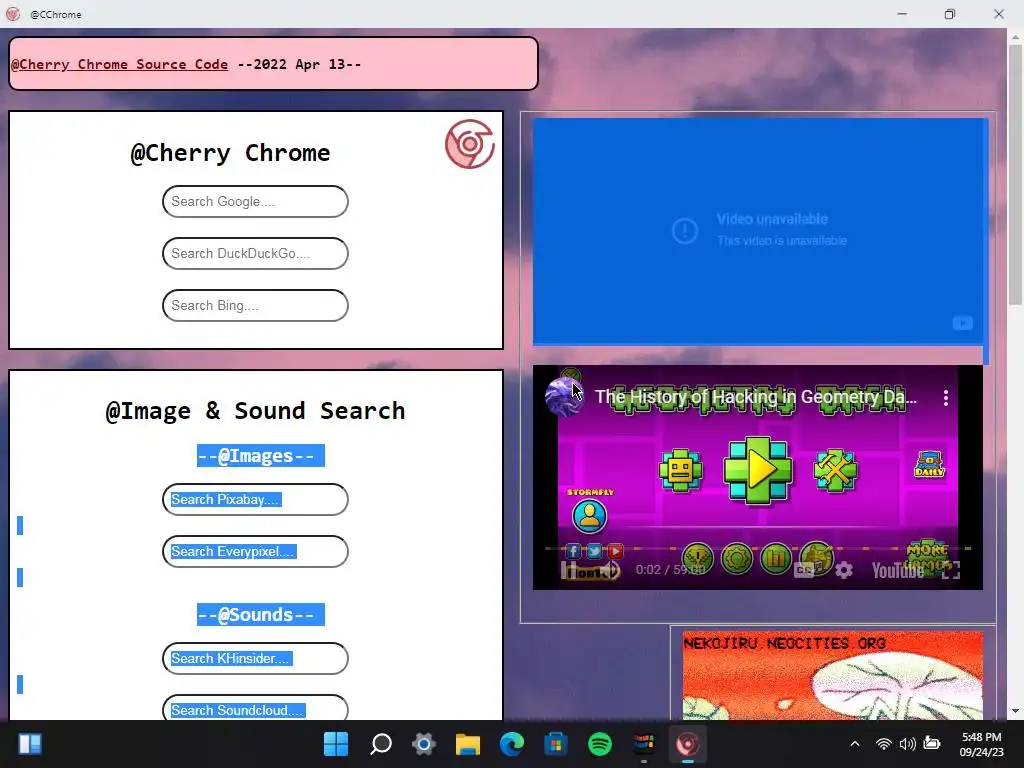Open the Windows Start menu
The width and height of the screenshot is (1024, 768).
(336, 744)
